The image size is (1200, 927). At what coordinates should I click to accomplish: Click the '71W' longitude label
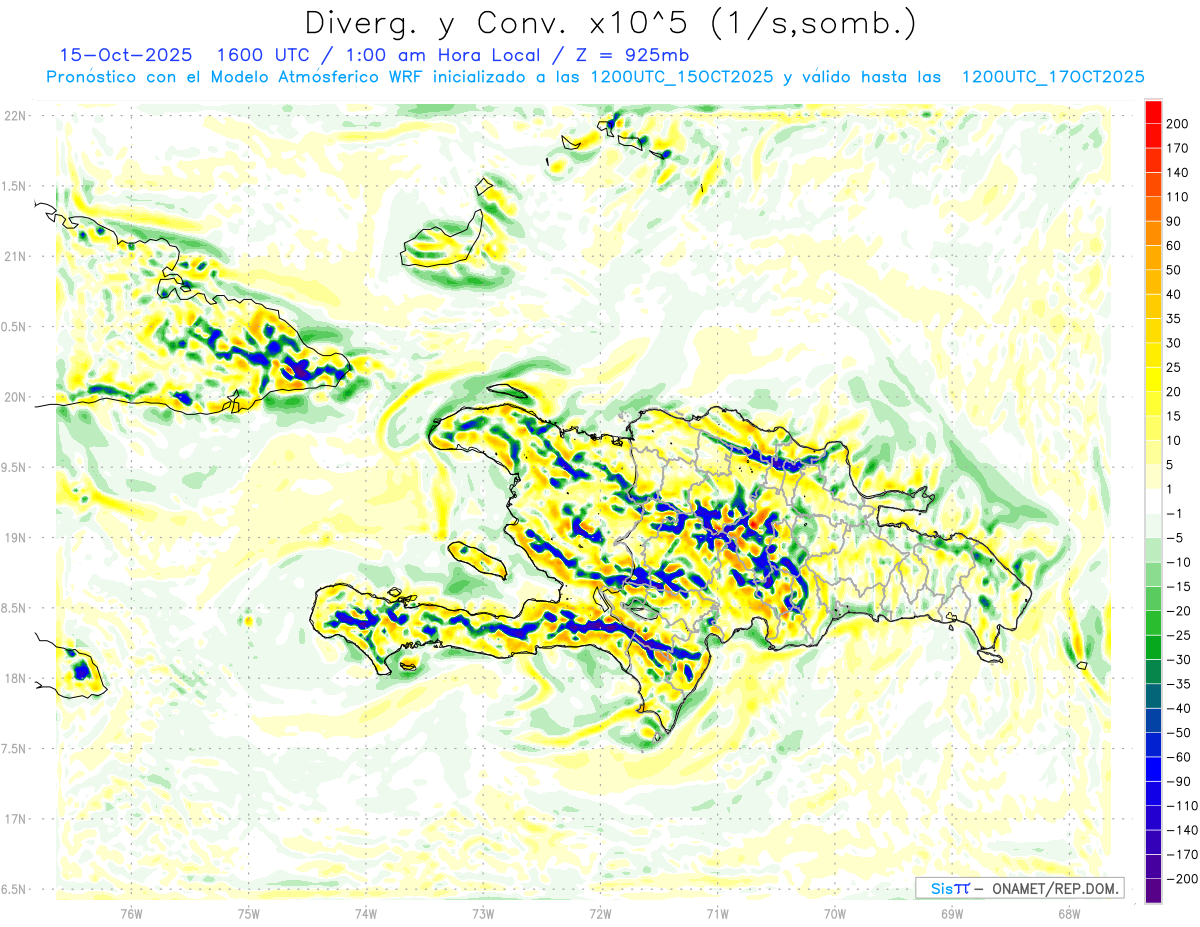point(717,913)
